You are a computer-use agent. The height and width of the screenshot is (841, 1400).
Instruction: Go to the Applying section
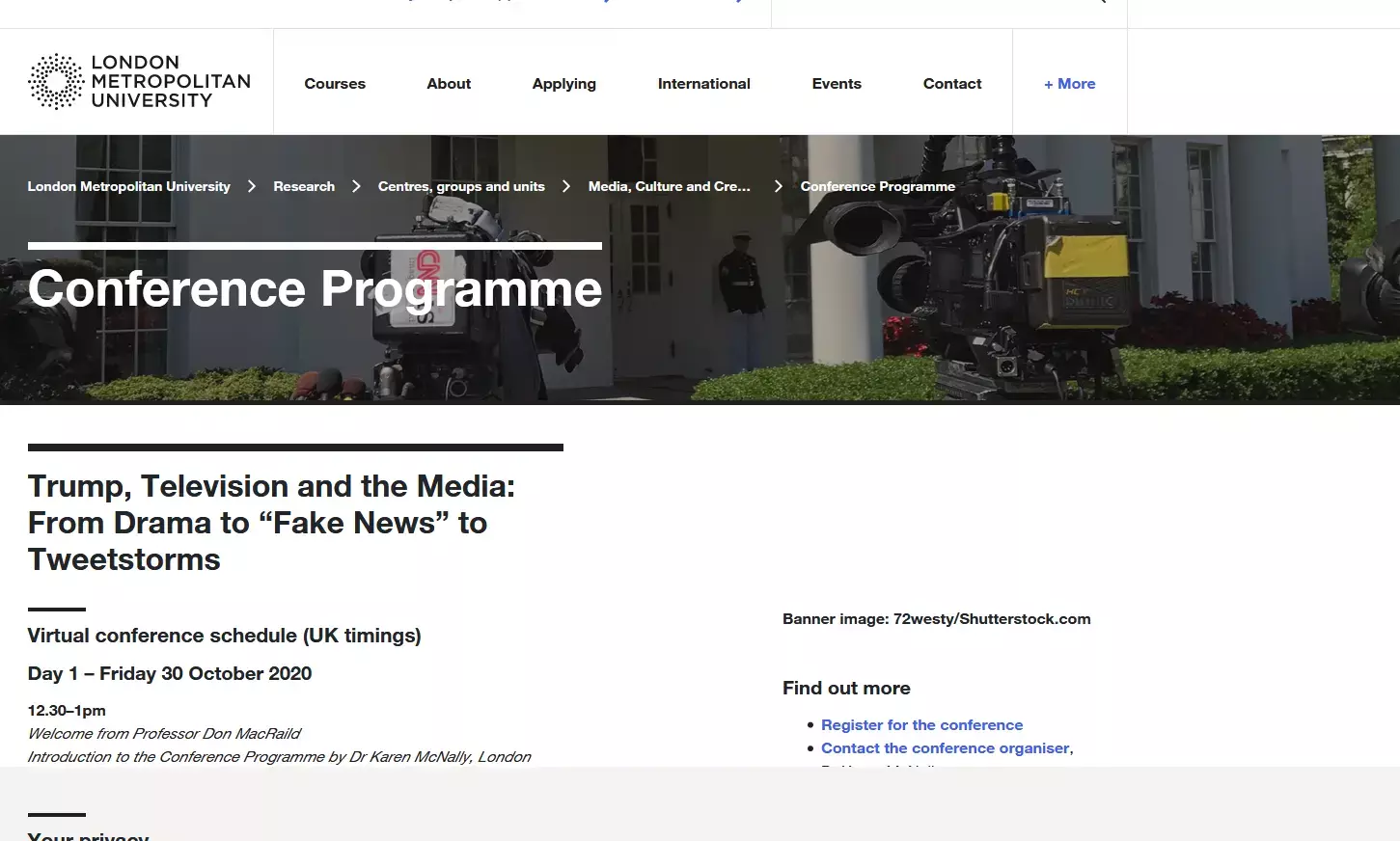(x=563, y=84)
